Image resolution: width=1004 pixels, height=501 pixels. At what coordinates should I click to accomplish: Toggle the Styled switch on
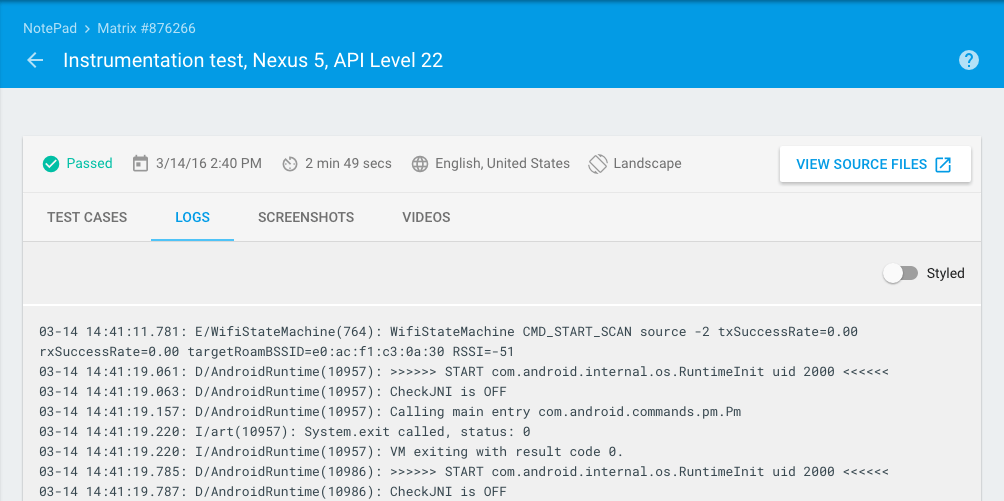(900, 273)
